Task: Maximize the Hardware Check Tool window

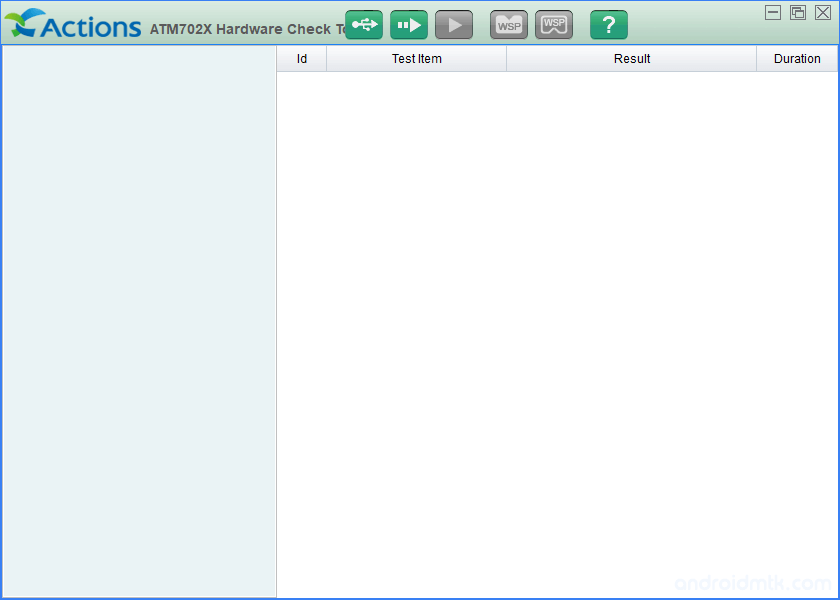Action: tap(798, 12)
